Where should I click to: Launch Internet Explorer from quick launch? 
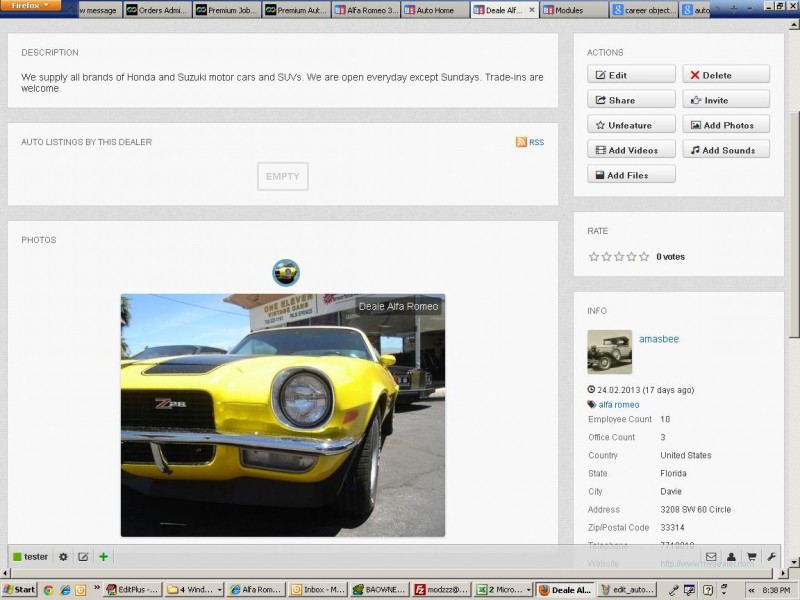(x=65, y=590)
